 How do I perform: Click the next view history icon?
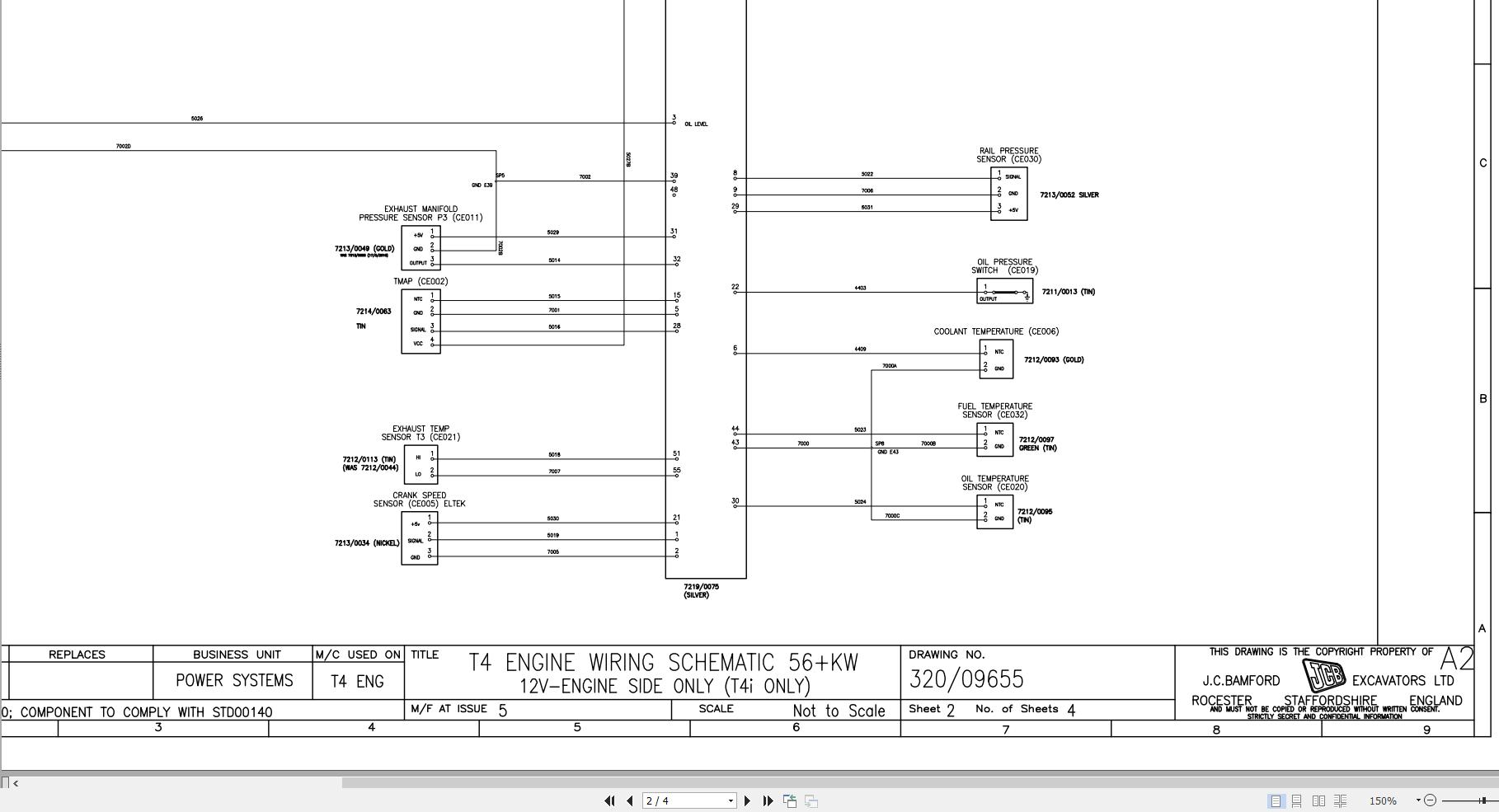(811, 800)
